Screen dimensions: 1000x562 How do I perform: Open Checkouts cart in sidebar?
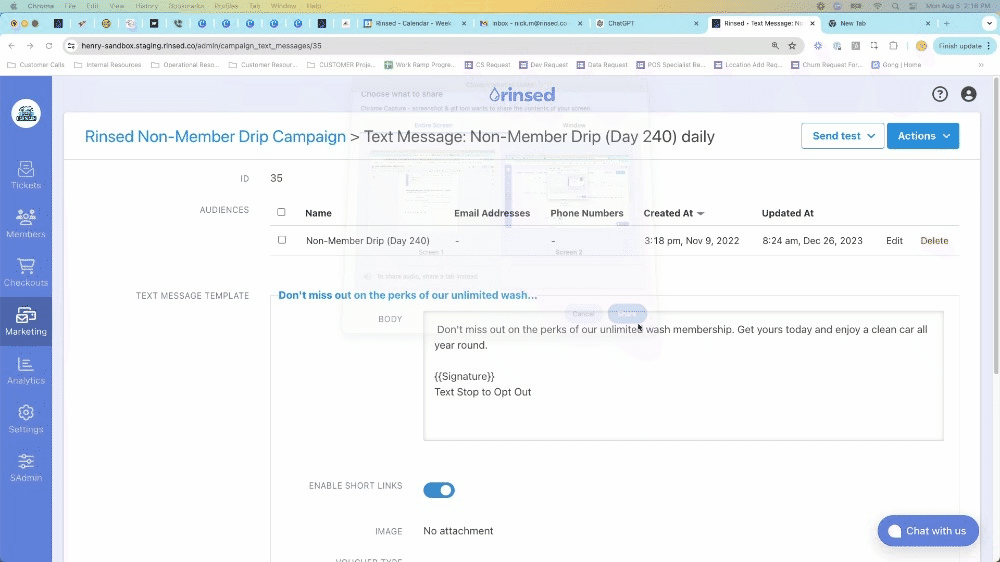tap(26, 272)
